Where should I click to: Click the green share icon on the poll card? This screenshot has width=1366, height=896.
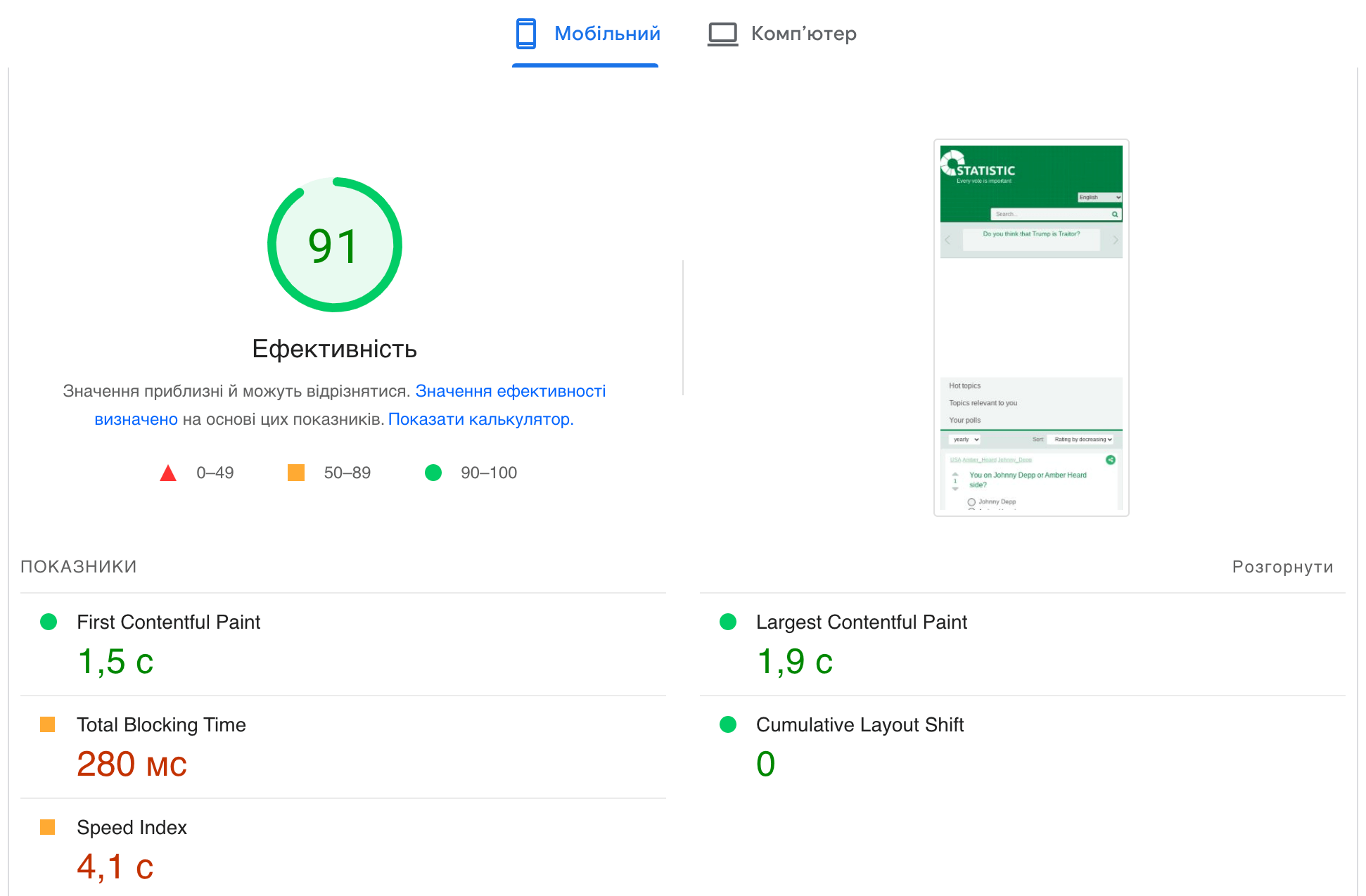(1110, 460)
